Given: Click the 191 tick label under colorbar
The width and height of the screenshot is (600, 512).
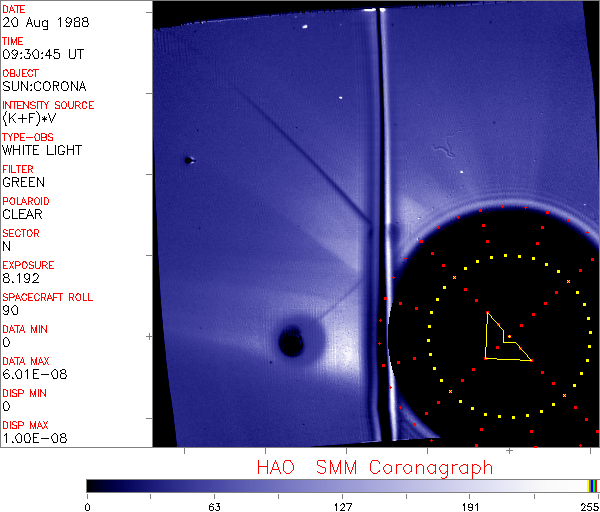Looking at the screenshot, I should (x=470, y=507).
